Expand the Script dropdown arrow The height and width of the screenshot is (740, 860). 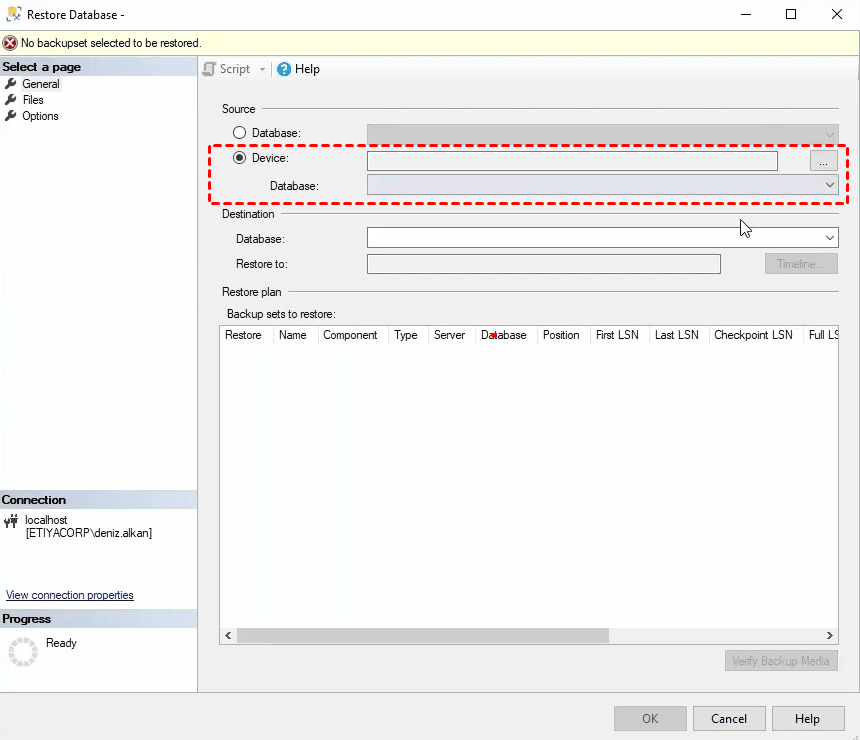point(262,69)
